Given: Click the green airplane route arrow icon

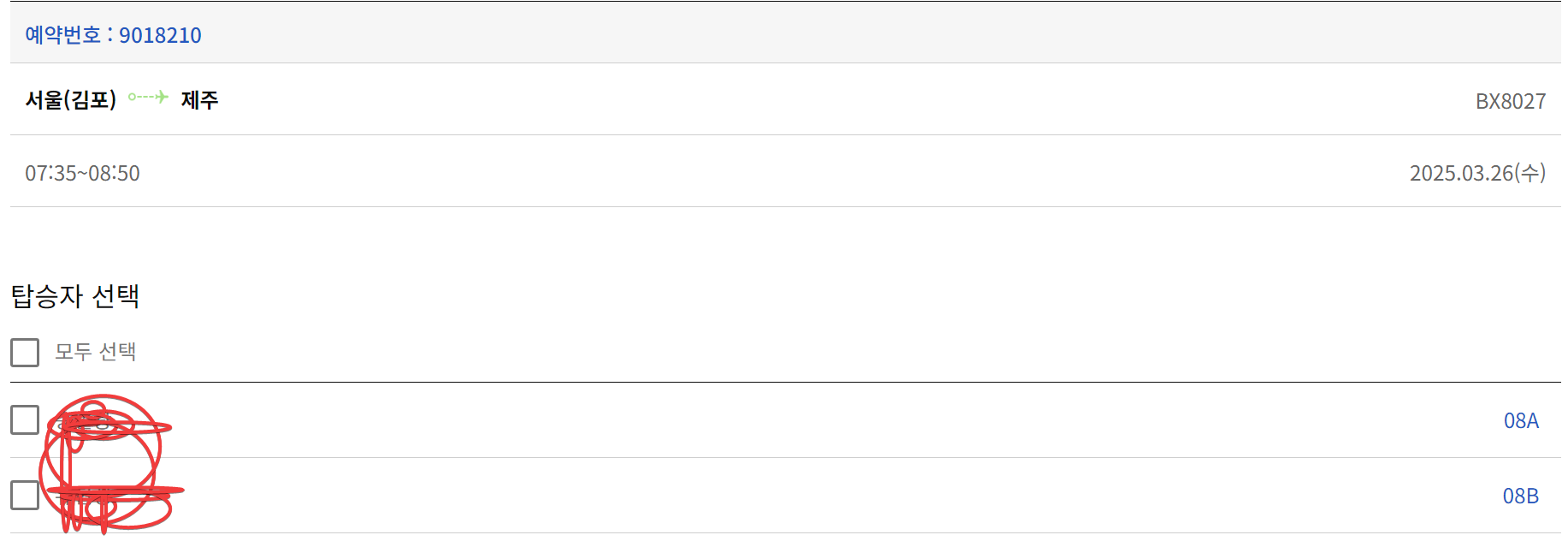Looking at the screenshot, I should click(x=148, y=97).
